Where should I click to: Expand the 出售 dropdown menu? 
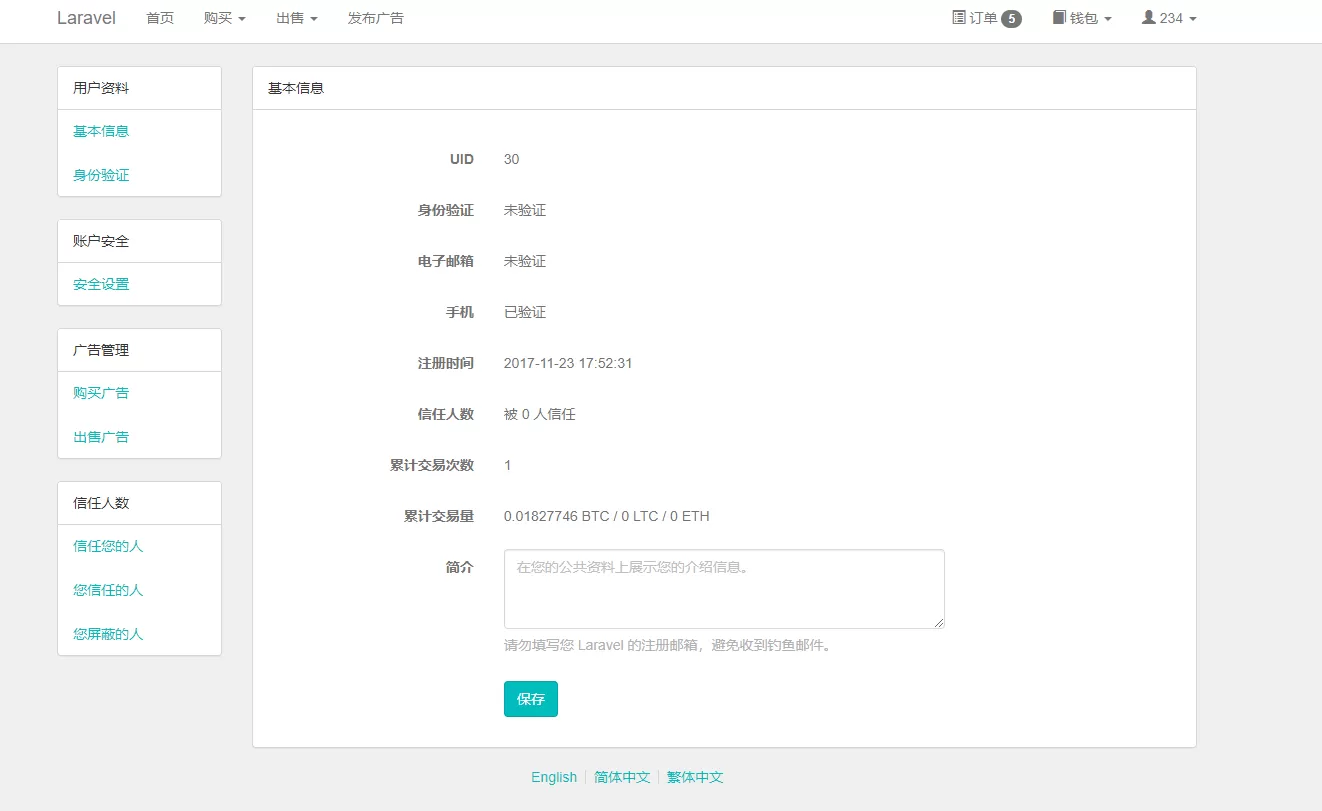pos(296,17)
